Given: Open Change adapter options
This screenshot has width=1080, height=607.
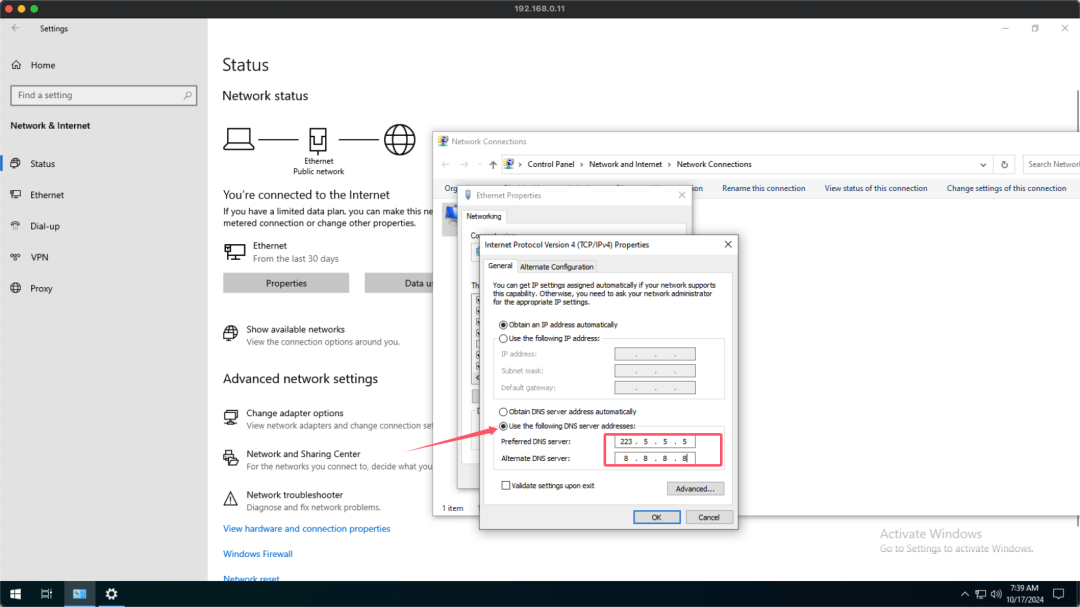Looking at the screenshot, I should (x=295, y=413).
